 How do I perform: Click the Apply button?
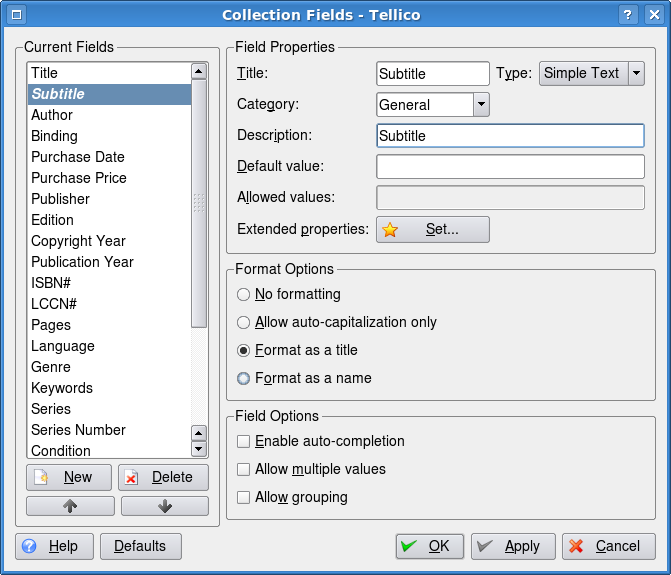tap(513, 546)
